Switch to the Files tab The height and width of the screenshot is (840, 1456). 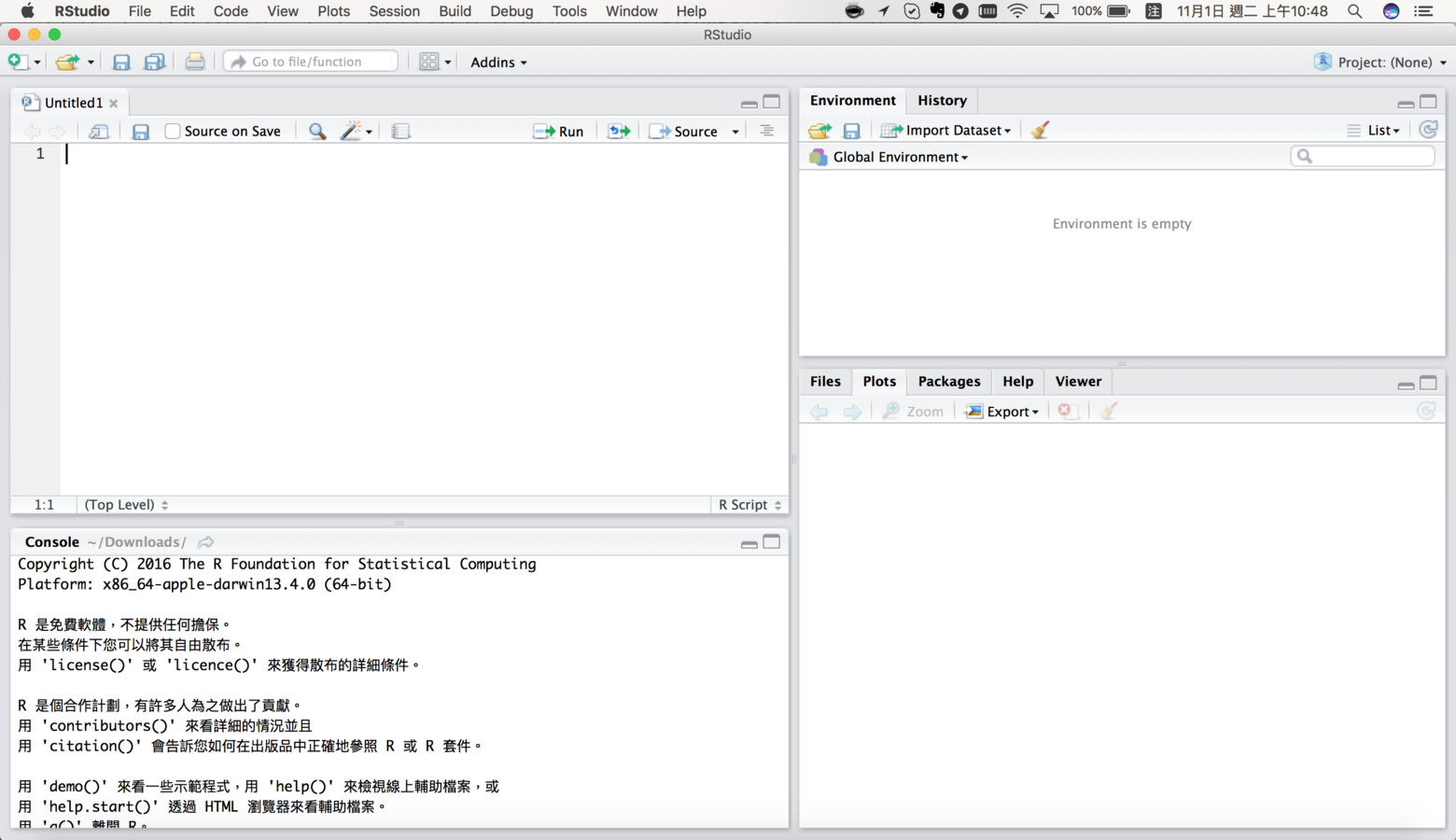[x=825, y=382]
